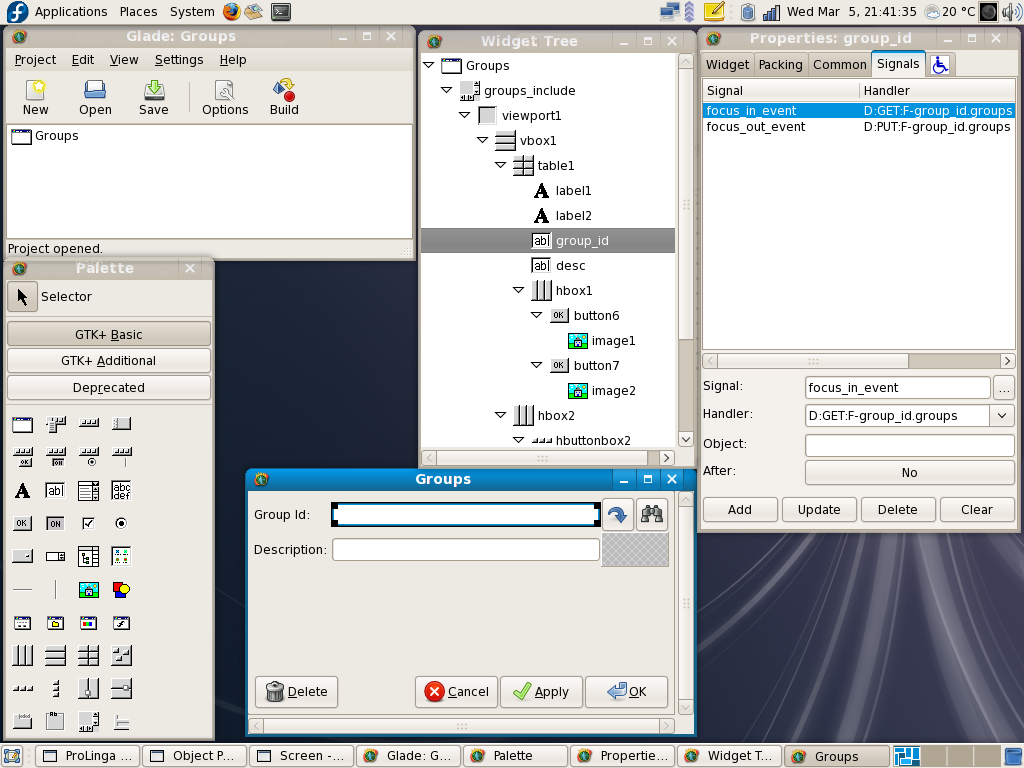Select the focus_out_event signal row
The image size is (1024, 768).
click(x=858, y=127)
